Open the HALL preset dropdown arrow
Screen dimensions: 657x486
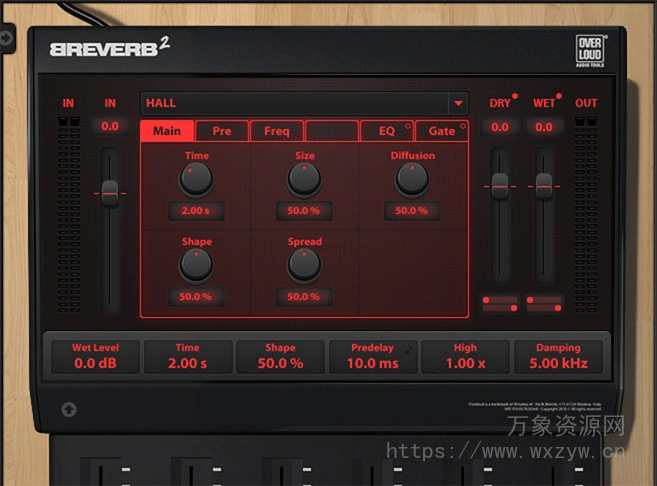click(458, 103)
